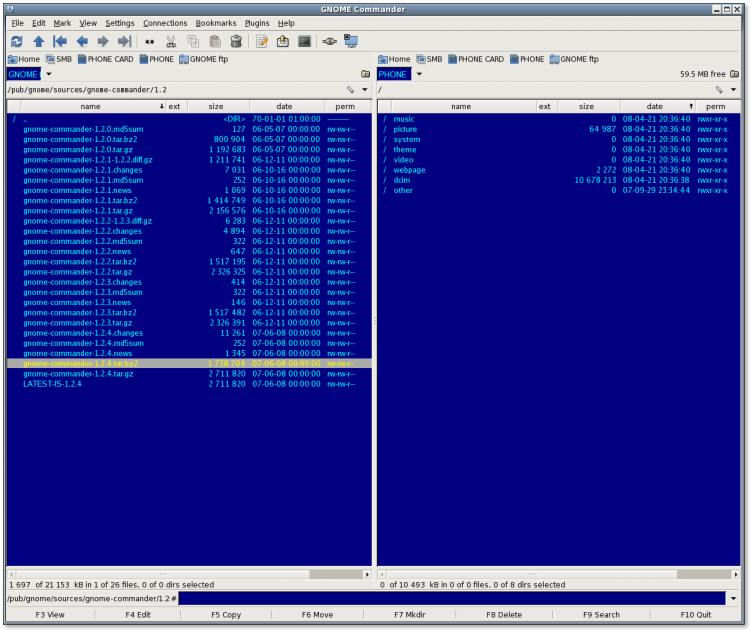Select gnome-commander-1.2.4.tar.gz in left pane
Viewport: 750px width, 630px height.
(78, 373)
